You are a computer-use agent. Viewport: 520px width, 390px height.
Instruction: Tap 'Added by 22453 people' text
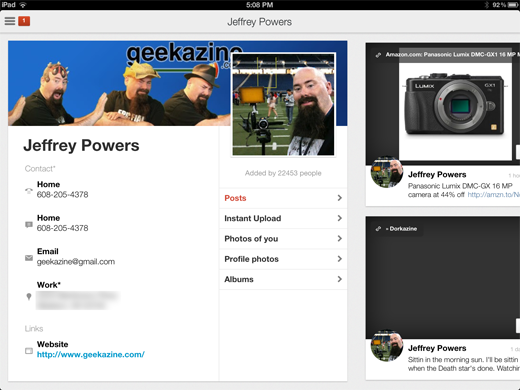[283, 173]
